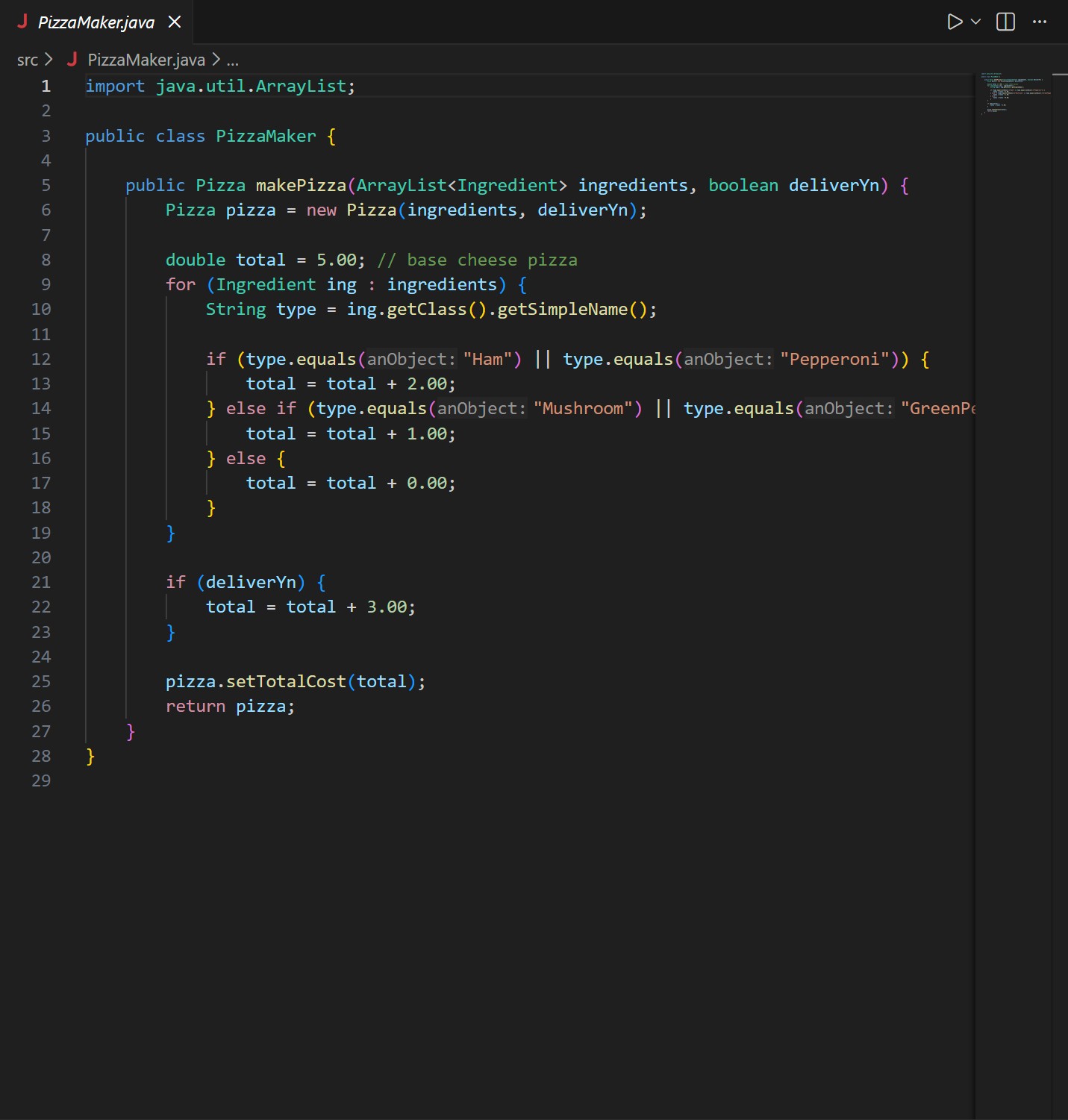Click the minimap preview of the code

point(1015,93)
